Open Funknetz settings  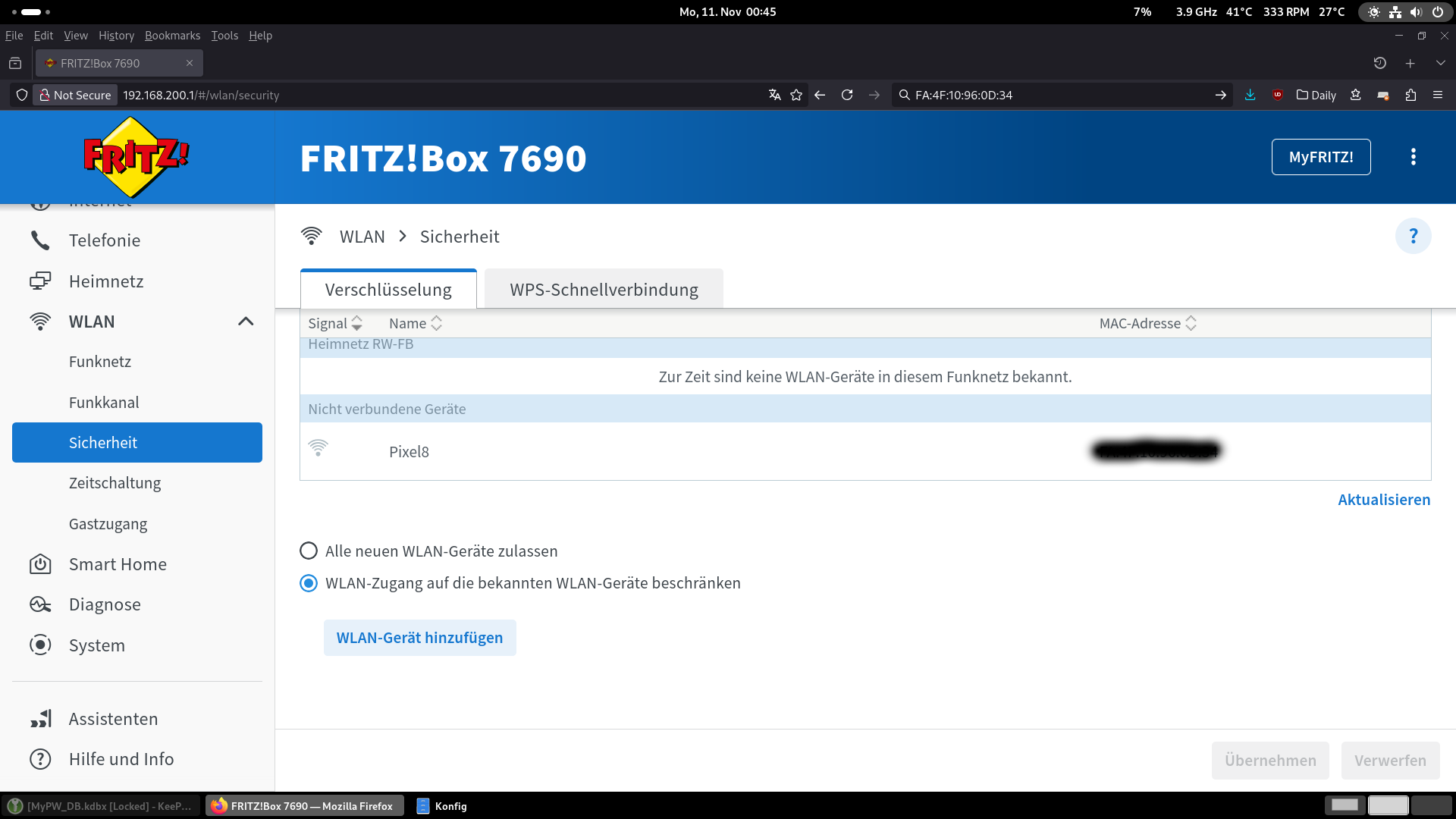[x=100, y=362]
